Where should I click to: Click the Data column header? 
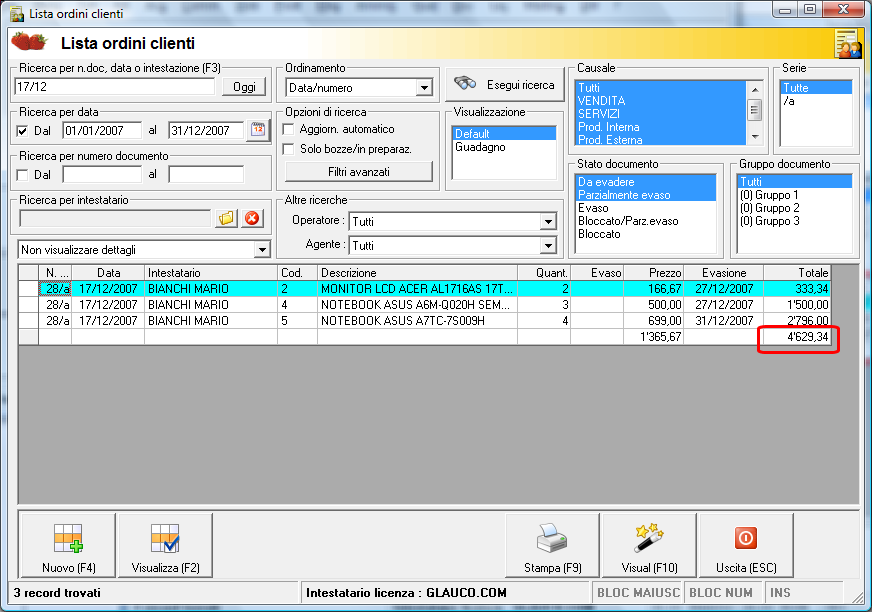[x=108, y=273]
